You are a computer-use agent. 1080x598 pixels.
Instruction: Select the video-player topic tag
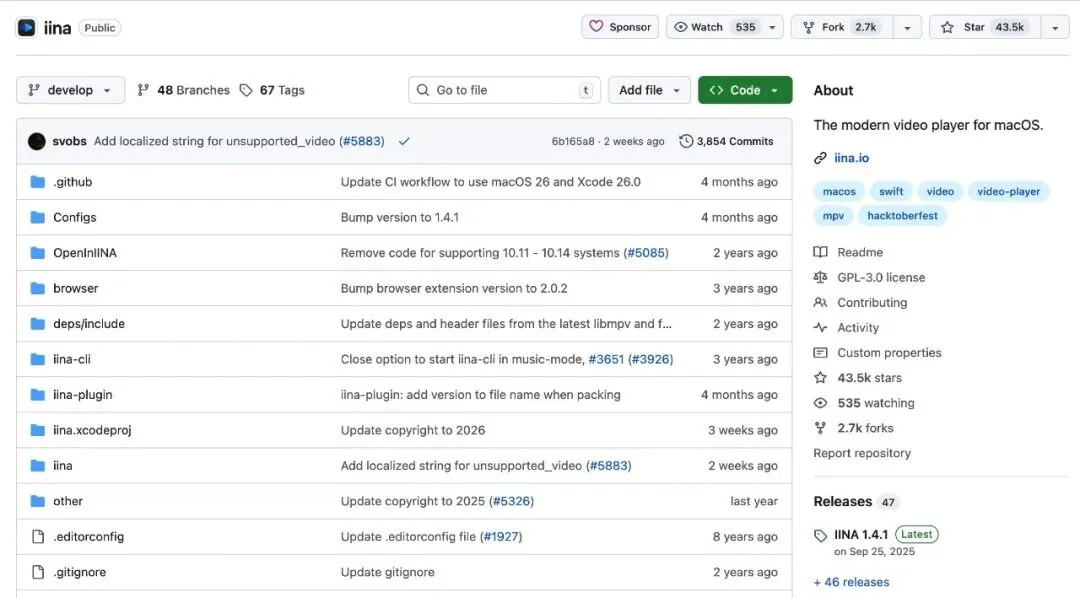pyautogui.click(x=1008, y=192)
